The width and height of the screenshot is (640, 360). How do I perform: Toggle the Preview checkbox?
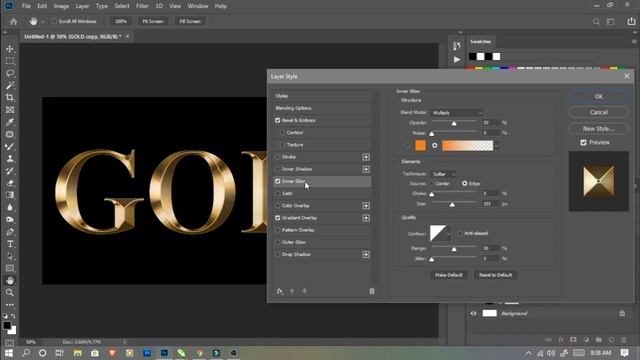pos(583,142)
